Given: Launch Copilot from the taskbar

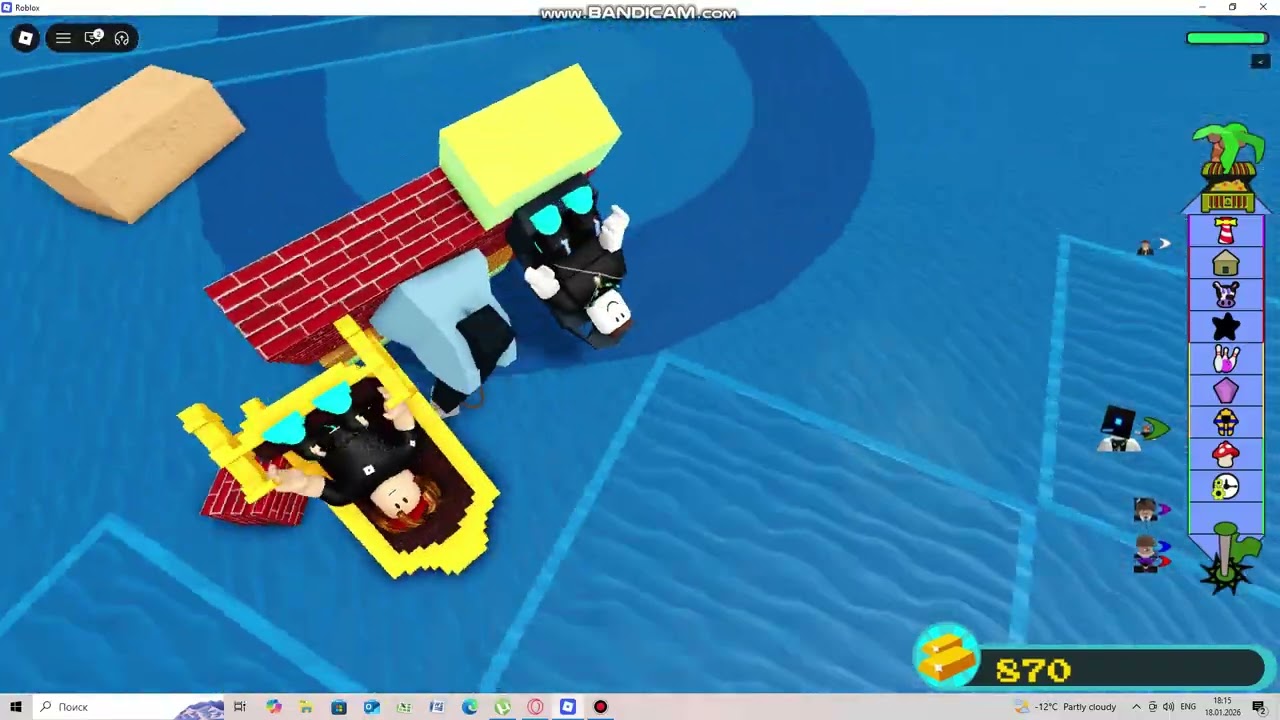Looking at the screenshot, I should [273, 707].
